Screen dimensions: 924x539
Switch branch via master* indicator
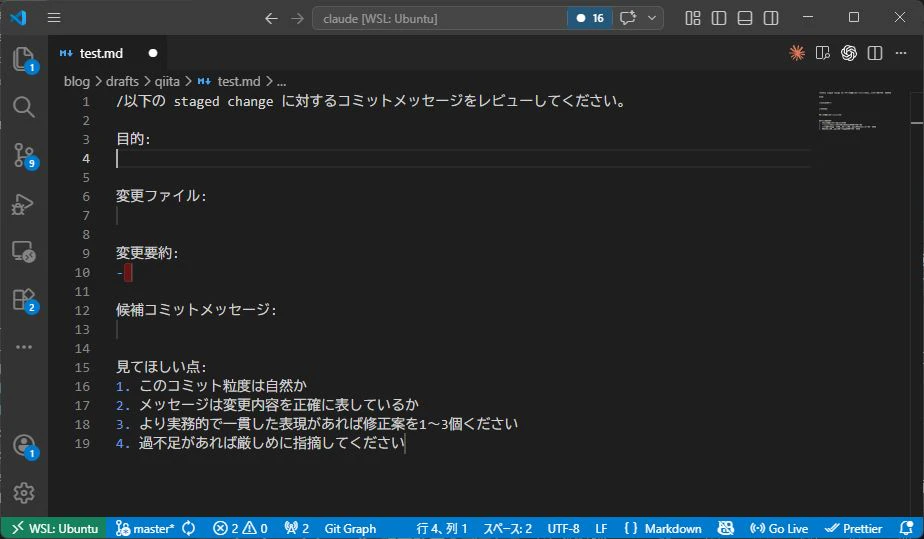(144, 528)
